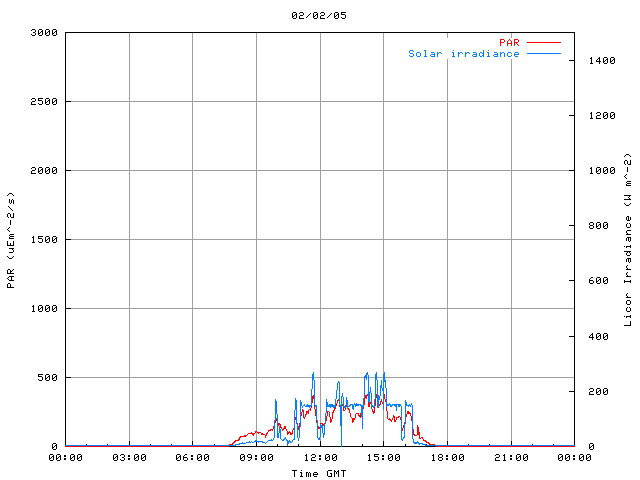Click the right axis value 1400

602,61
